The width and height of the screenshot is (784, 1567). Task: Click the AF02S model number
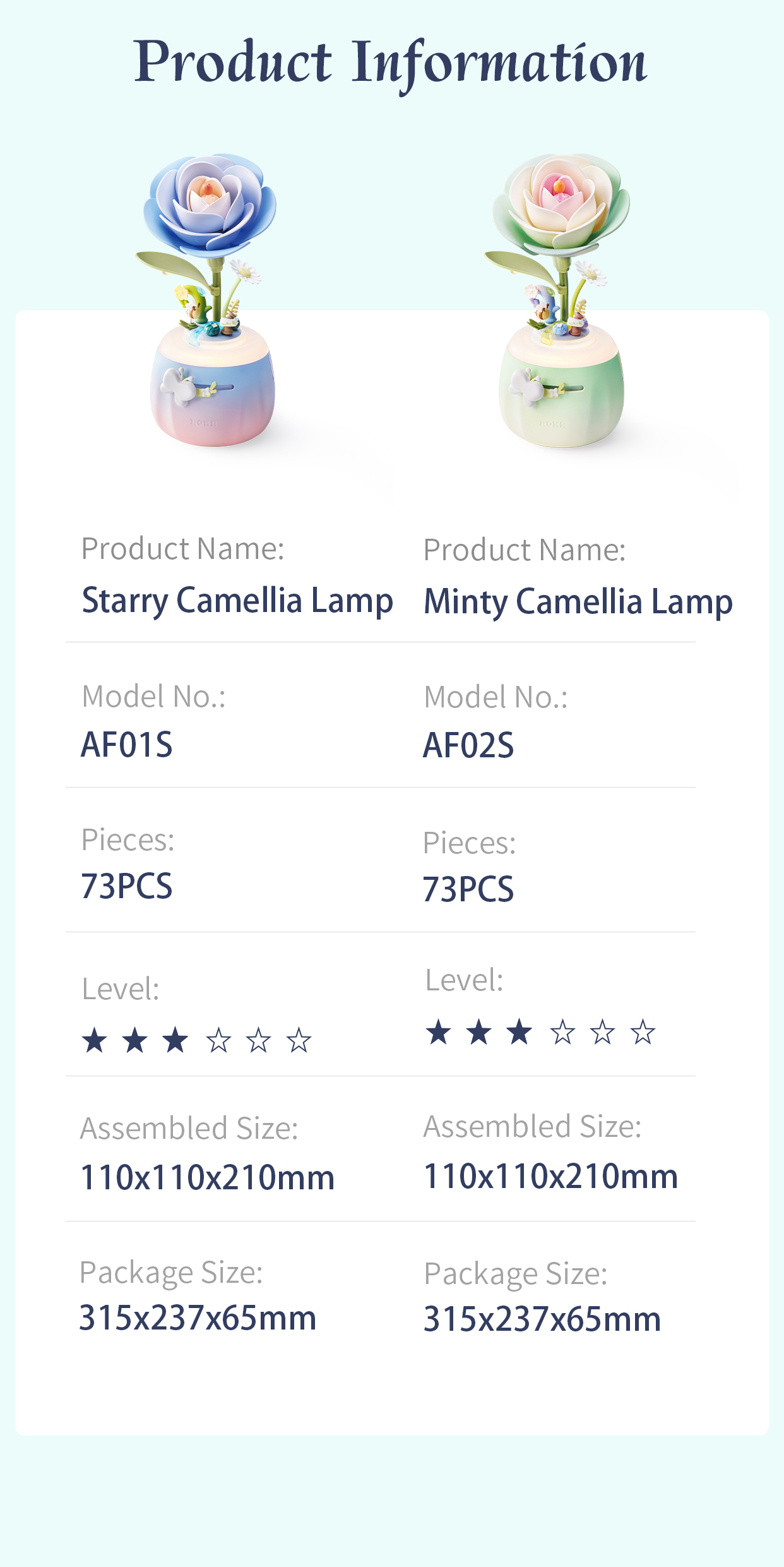coord(468,745)
